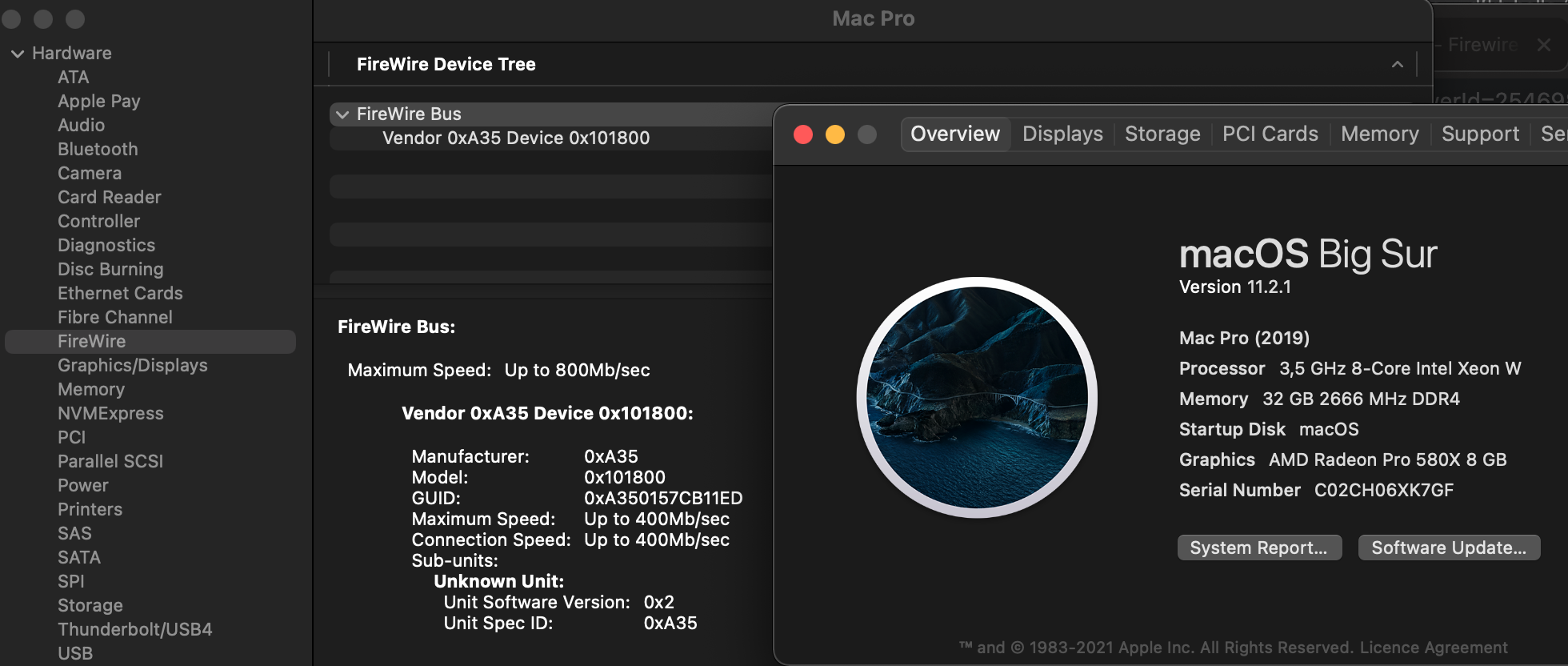Switch to the Memory tab in About This Mac
This screenshot has height=666, width=1568.
pyautogui.click(x=1379, y=134)
